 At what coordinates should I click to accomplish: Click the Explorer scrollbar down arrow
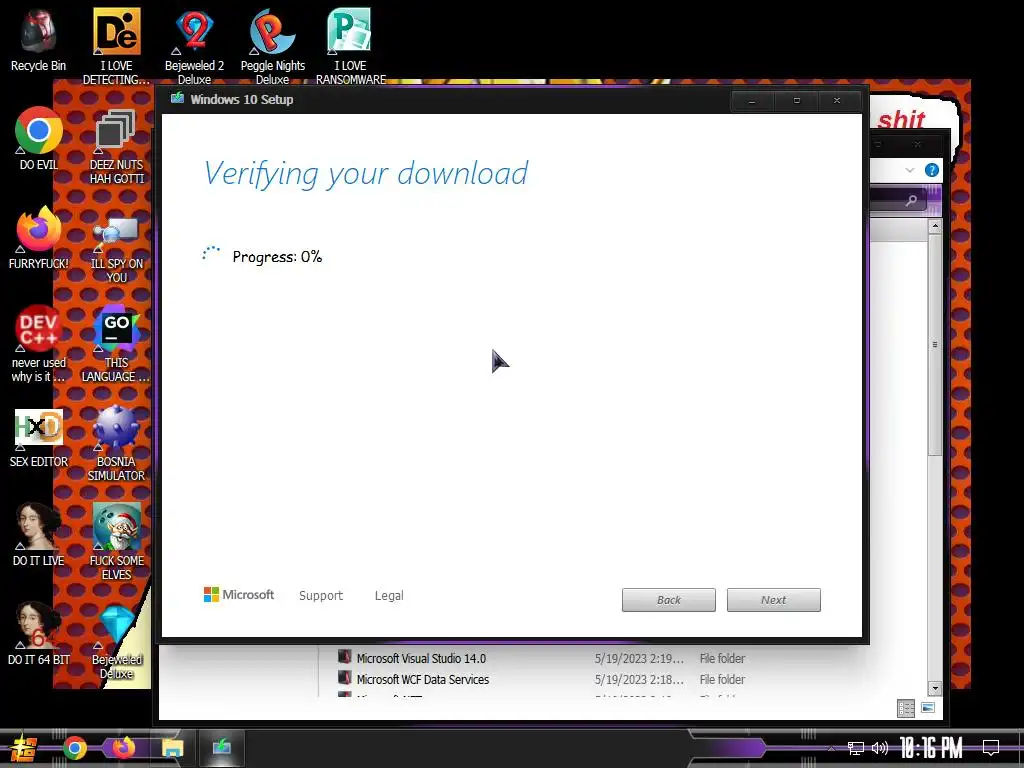pos(935,688)
